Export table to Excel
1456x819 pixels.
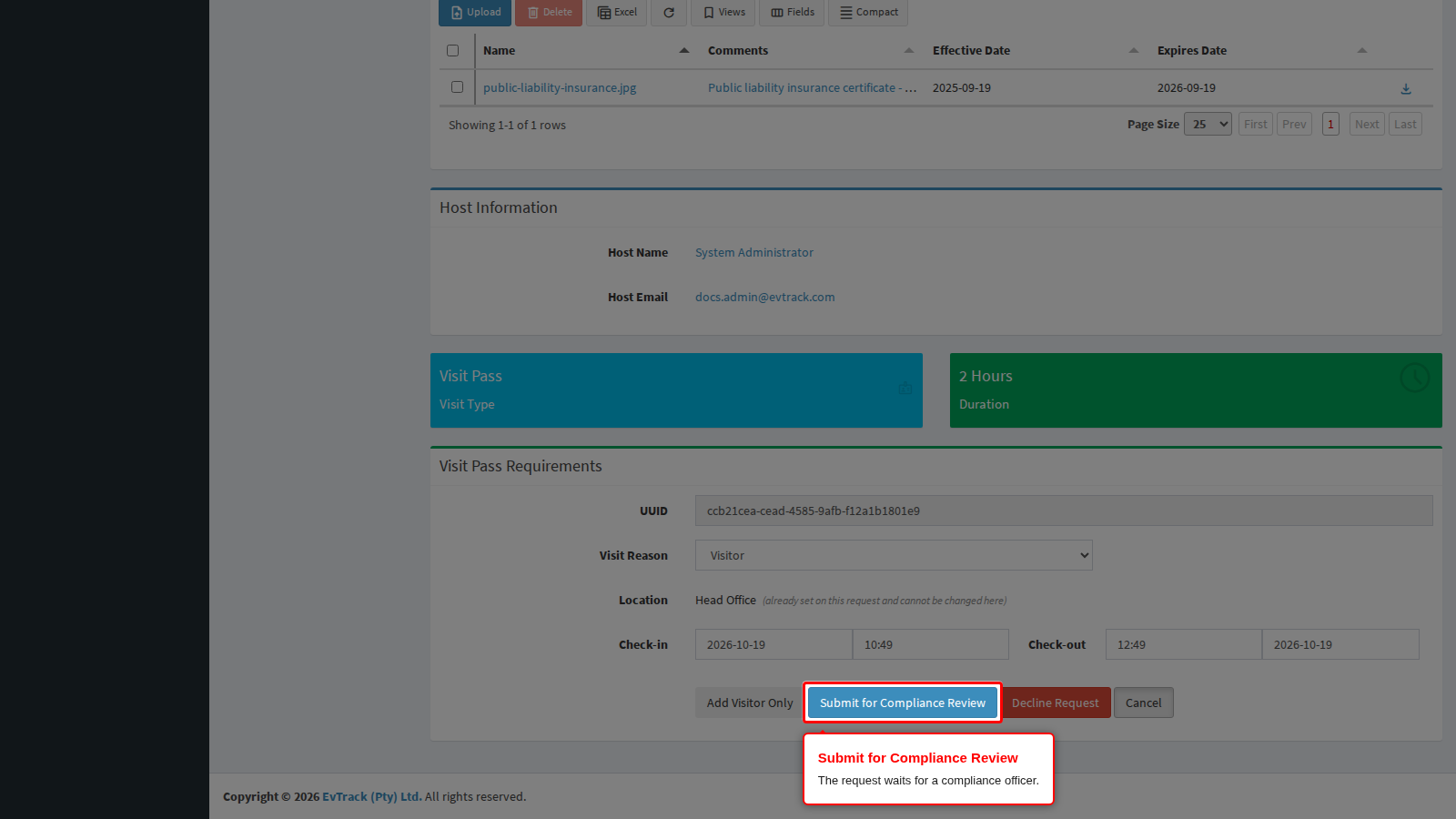[617, 13]
